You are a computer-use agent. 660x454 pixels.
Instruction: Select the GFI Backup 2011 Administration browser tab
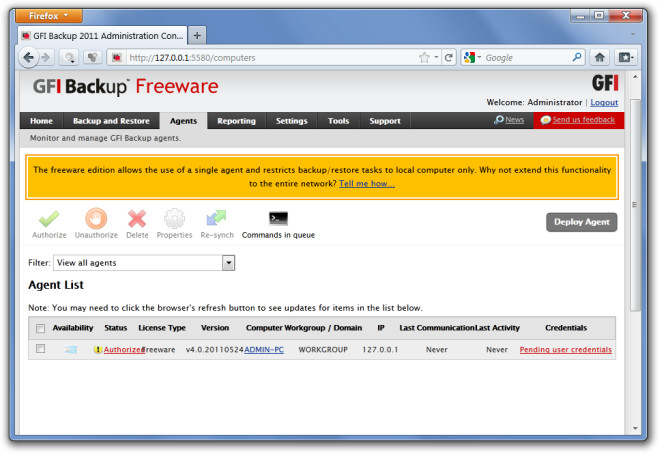[x=102, y=36]
